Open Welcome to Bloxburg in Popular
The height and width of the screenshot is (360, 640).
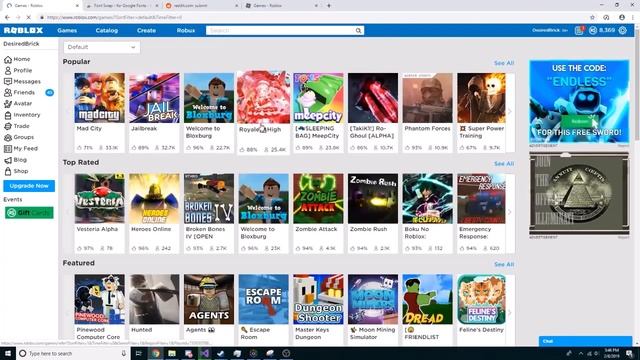(x=209, y=98)
